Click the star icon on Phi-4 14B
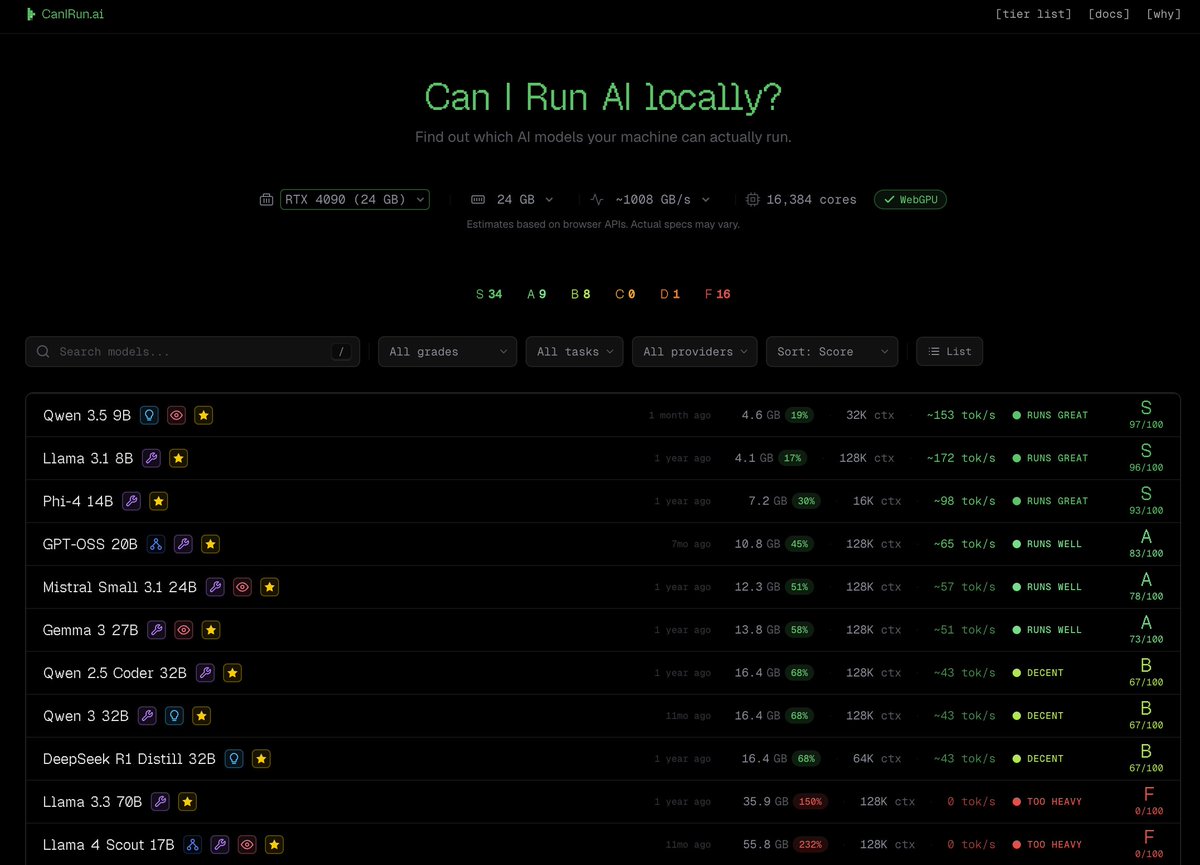This screenshot has width=1200, height=865. pos(159,501)
